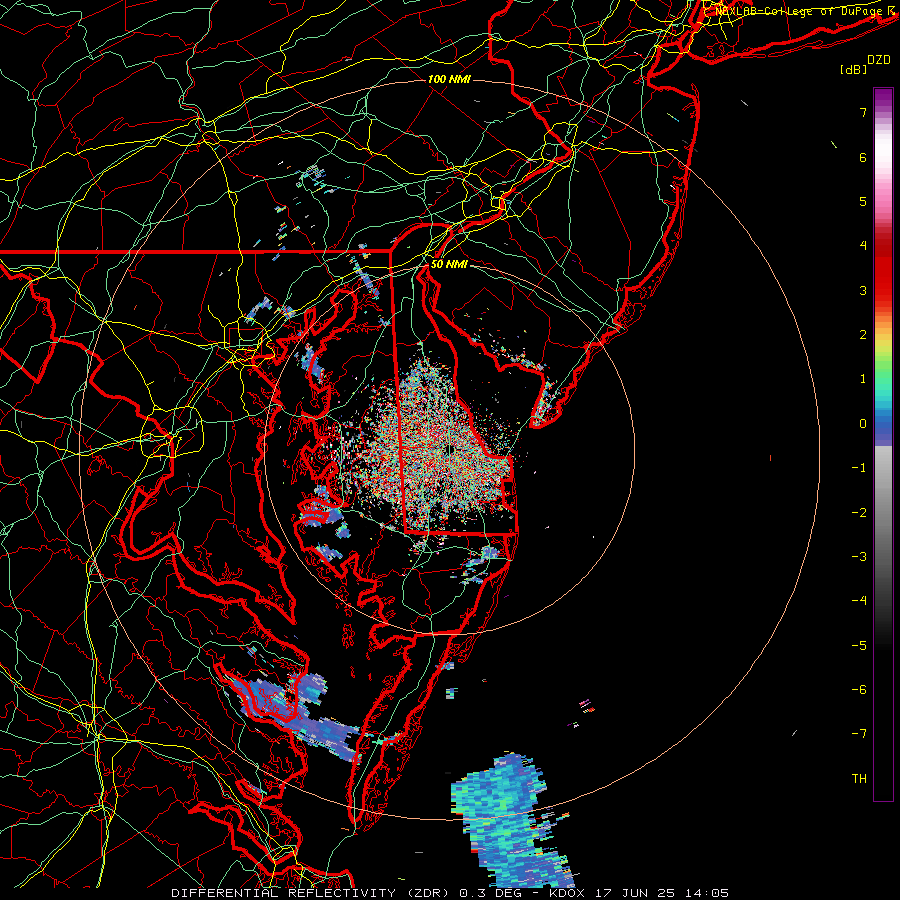Click the "-7" scale value

859,734
